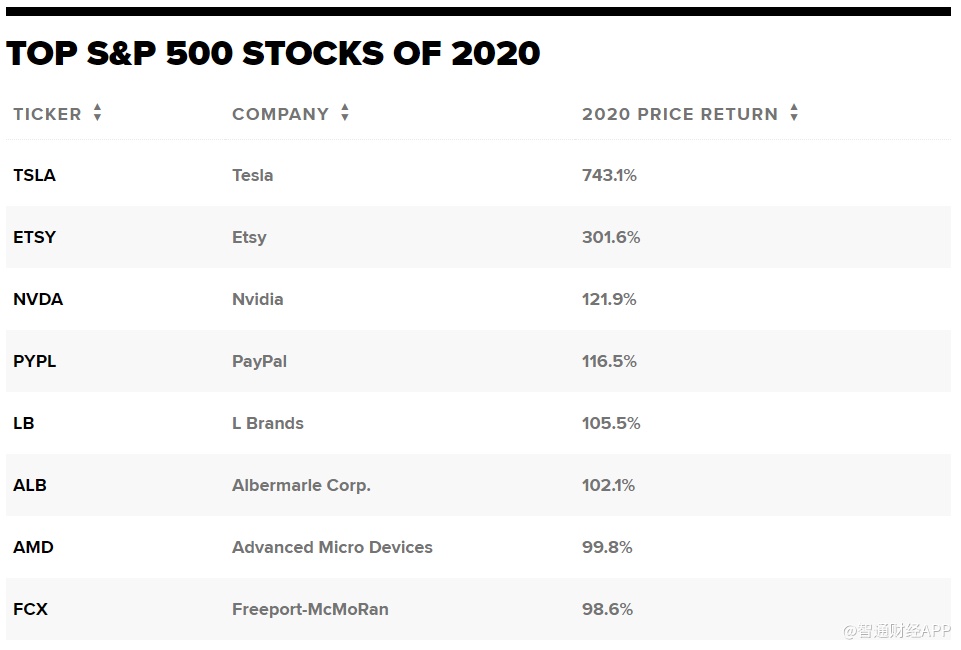Select Advanced Micro Devices company name
This screenshot has height=650, width=961.
[332, 547]
